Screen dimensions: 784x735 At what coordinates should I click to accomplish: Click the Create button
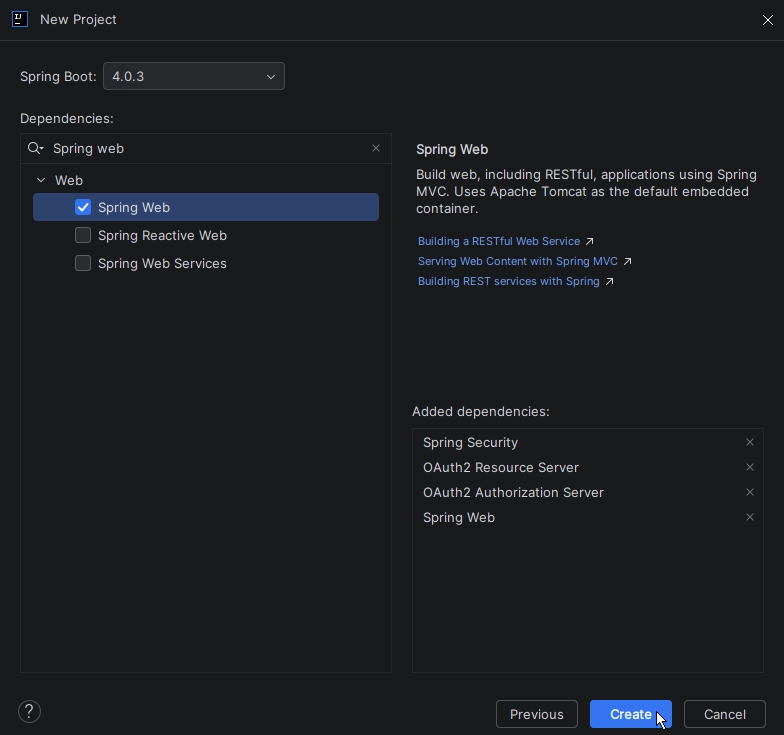click(x=630, y=714)
